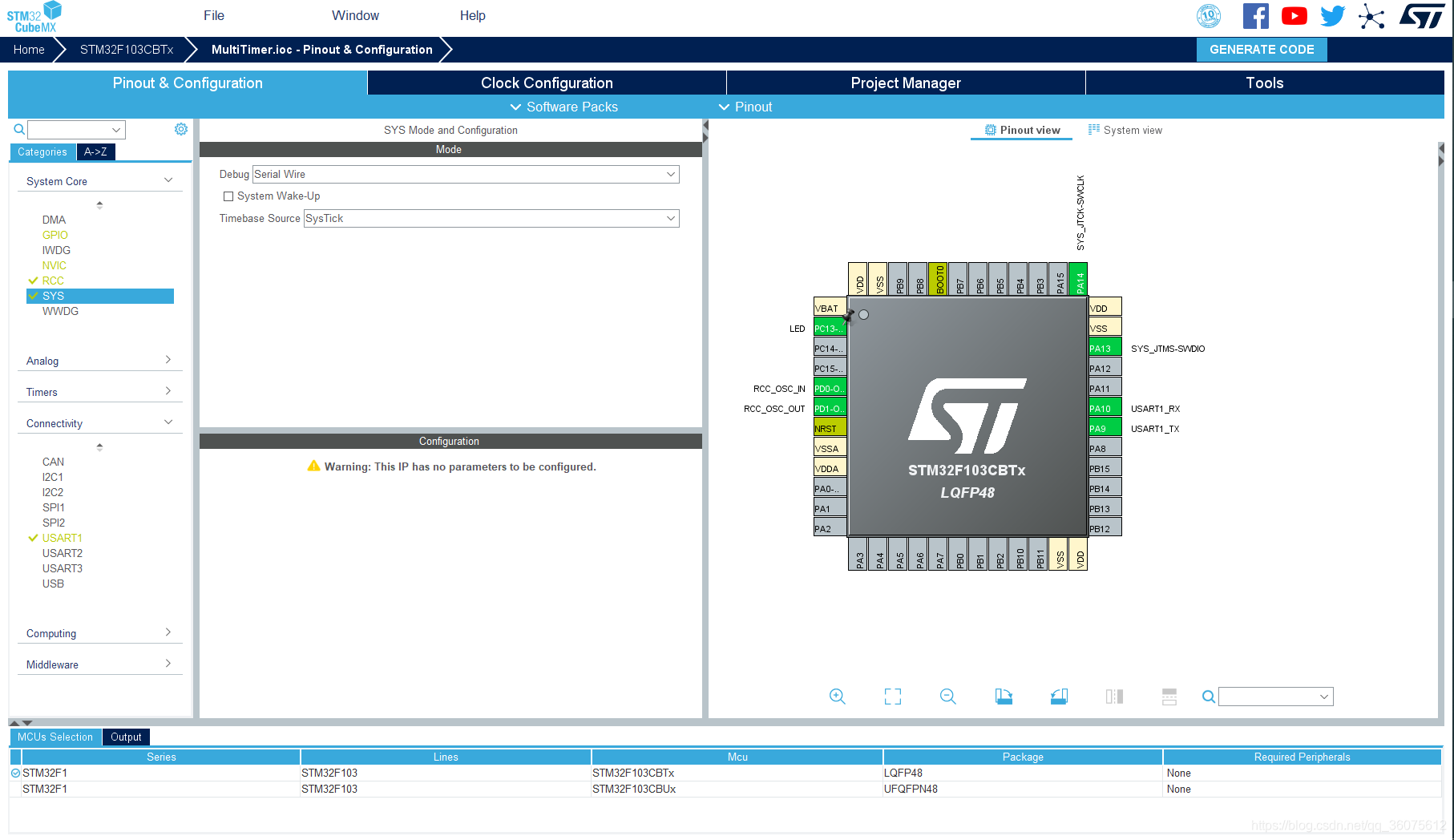Open the Debug mode dropdown

672,174
